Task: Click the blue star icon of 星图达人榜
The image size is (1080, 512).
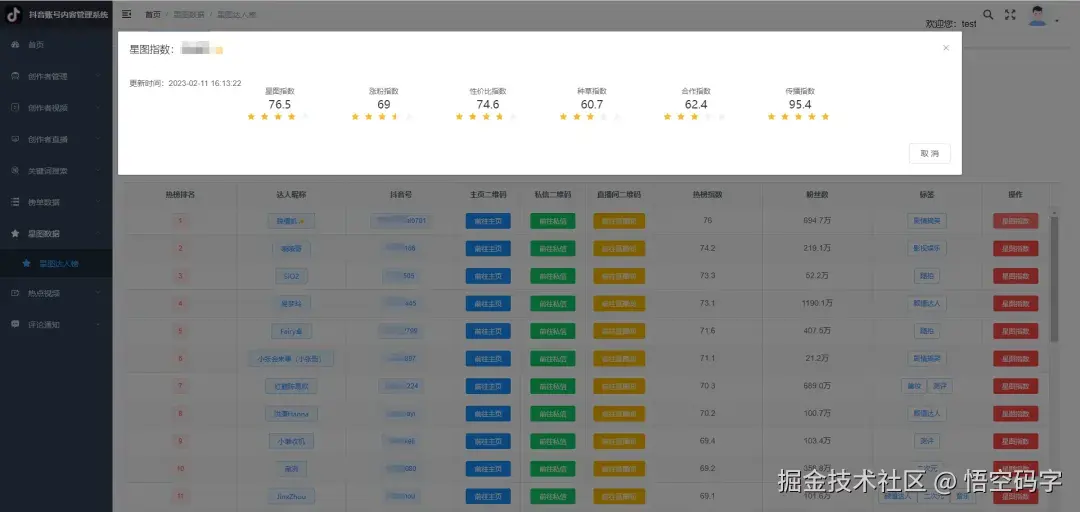Action: point(26,263)
